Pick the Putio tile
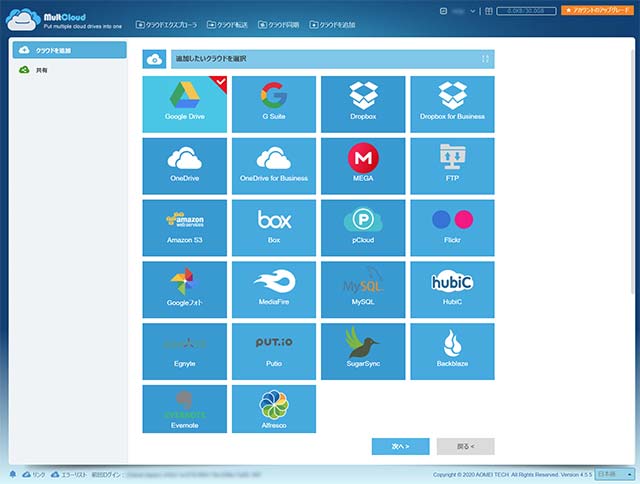 274,351
